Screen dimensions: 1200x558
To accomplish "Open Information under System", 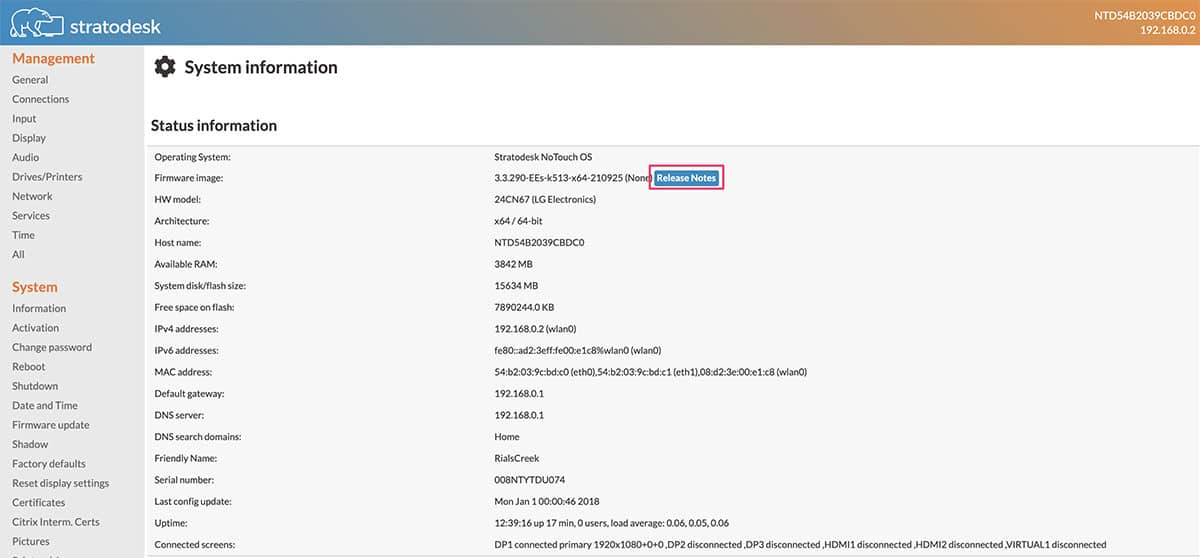I will point(39,308).
